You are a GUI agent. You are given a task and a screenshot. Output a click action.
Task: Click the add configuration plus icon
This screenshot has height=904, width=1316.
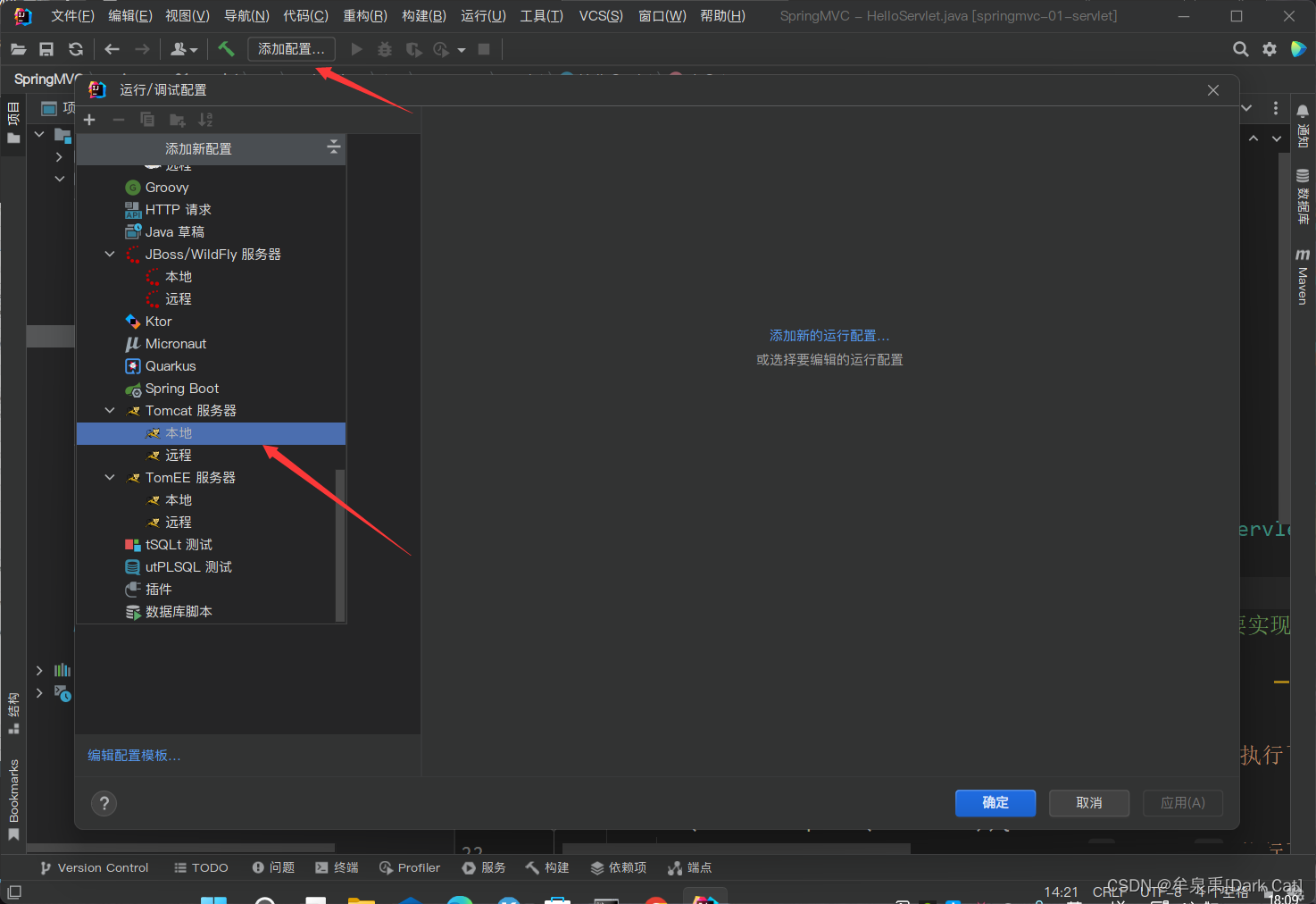[x=89, y=120]
